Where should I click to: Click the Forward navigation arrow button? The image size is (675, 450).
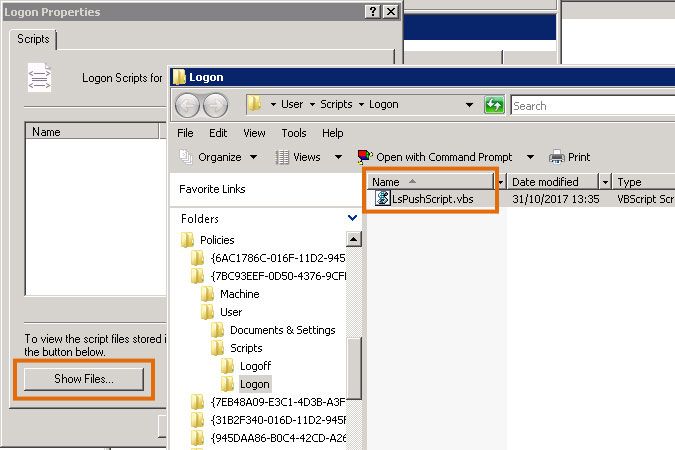tap(215, 105)
